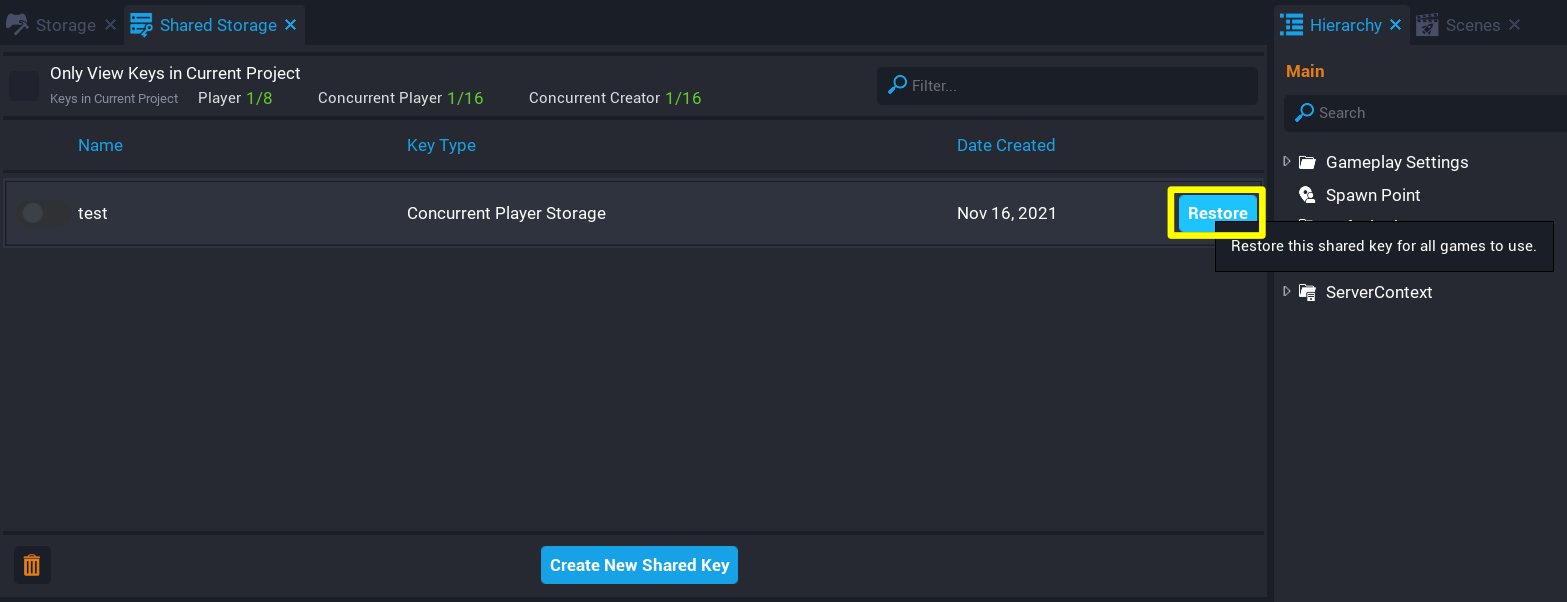Screen dimensions: 1567x602
Task: Click the ServerContext folder icon
Action: [x=1307, y=291]
